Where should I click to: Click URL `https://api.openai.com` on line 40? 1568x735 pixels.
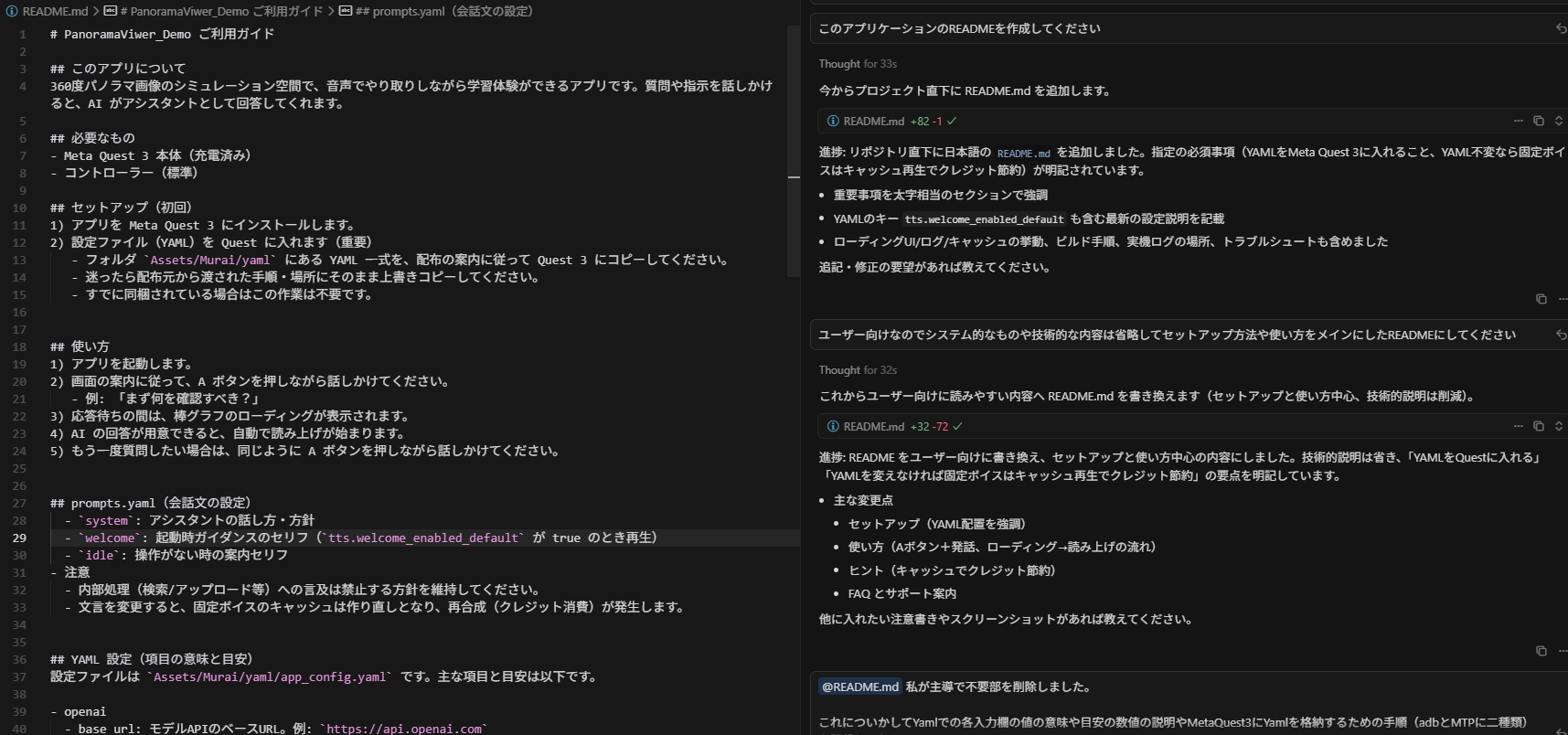pos(404,729)
